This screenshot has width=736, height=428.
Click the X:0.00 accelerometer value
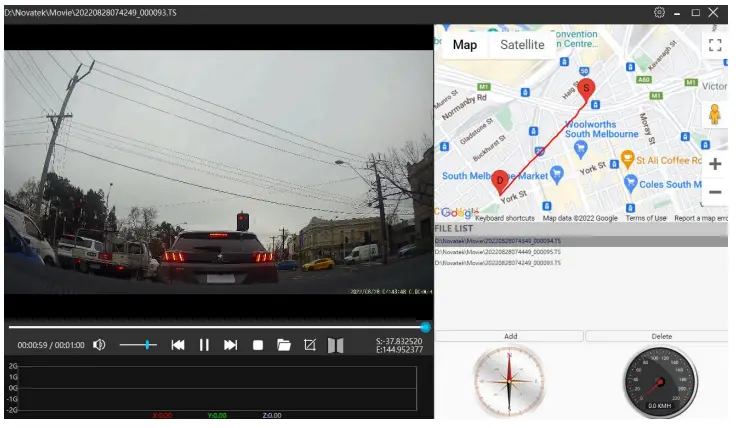(162, 415)
